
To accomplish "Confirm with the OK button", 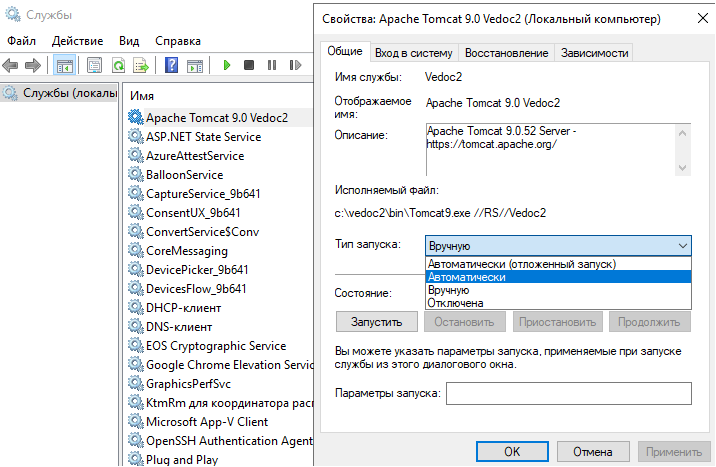I will click(x=512, y=451).
